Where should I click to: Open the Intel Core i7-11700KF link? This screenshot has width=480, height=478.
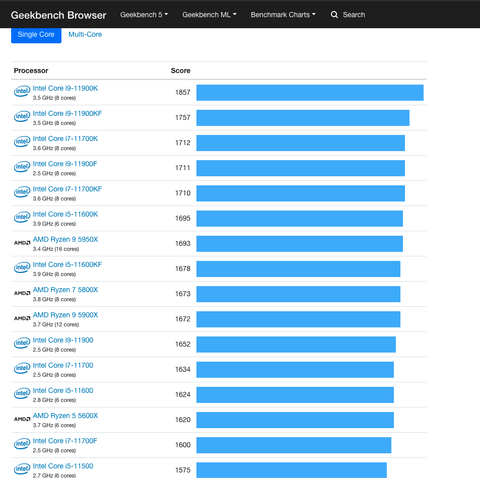click(x=67, y=189)
